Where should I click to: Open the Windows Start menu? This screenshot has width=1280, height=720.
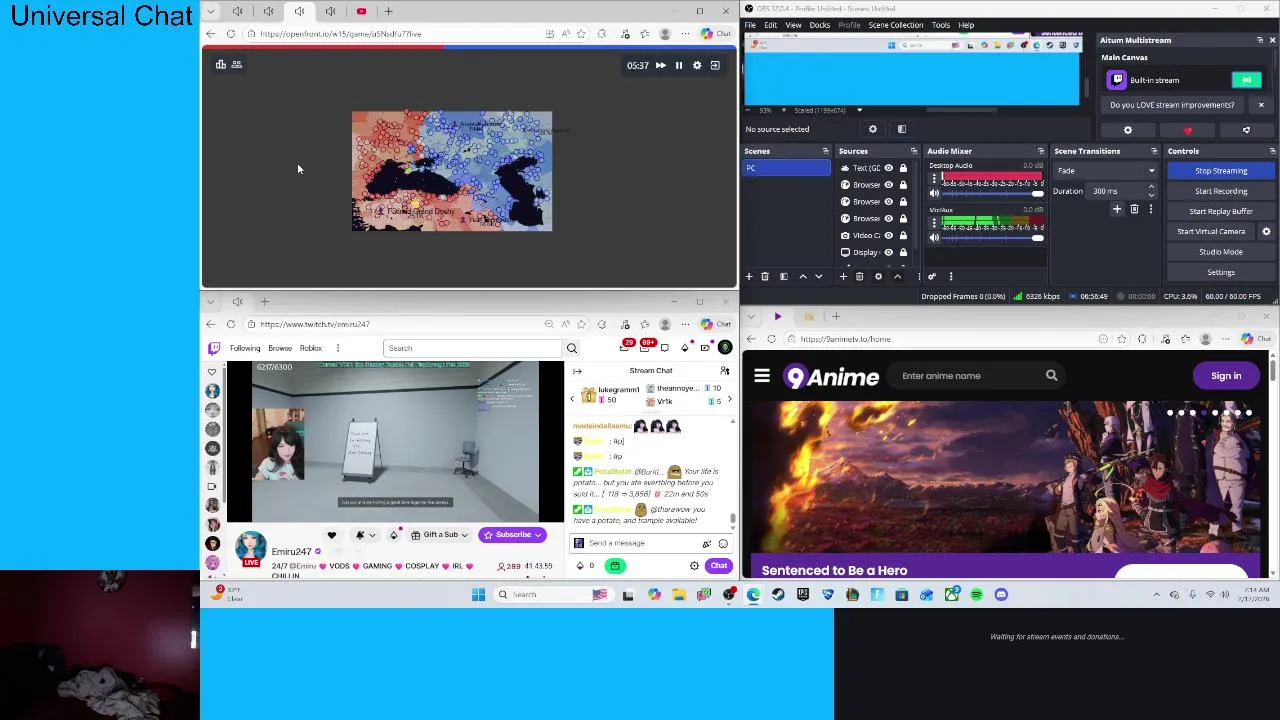point(478,595)
